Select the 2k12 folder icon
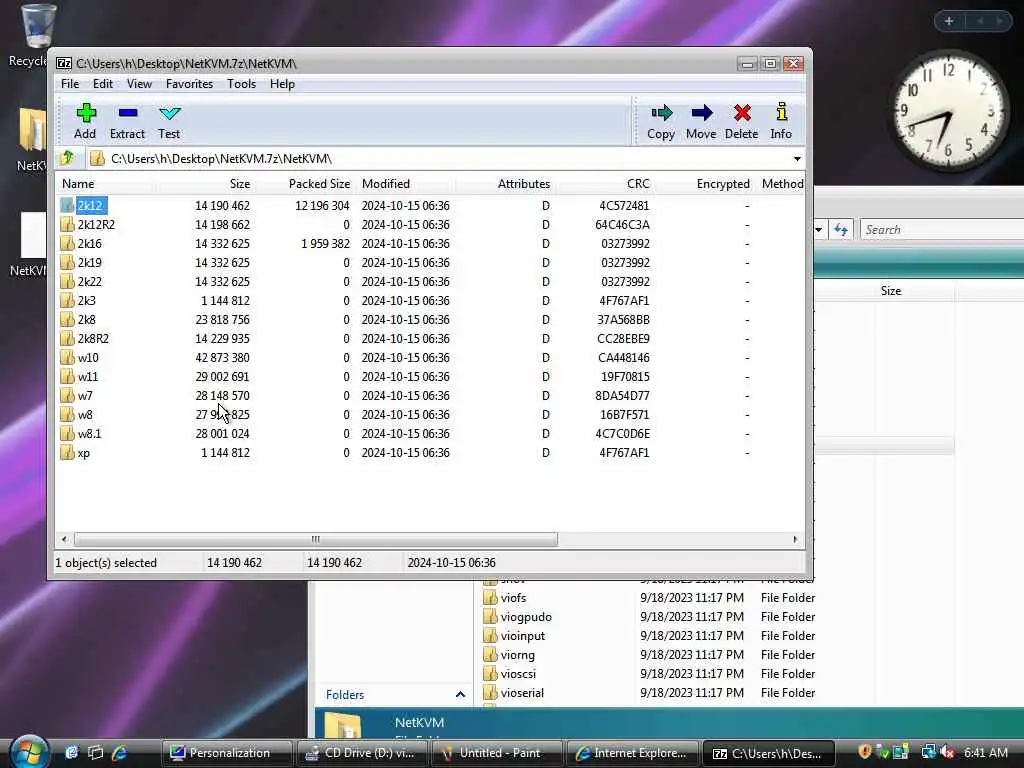This screenshot has height=768, width=1024. 67,206
